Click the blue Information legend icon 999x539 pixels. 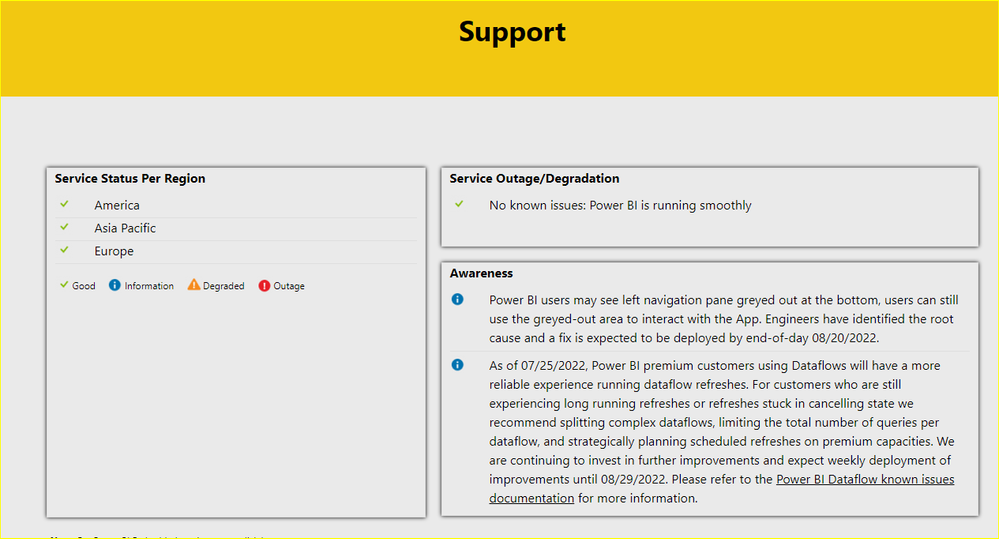click(x=115, y=285)
